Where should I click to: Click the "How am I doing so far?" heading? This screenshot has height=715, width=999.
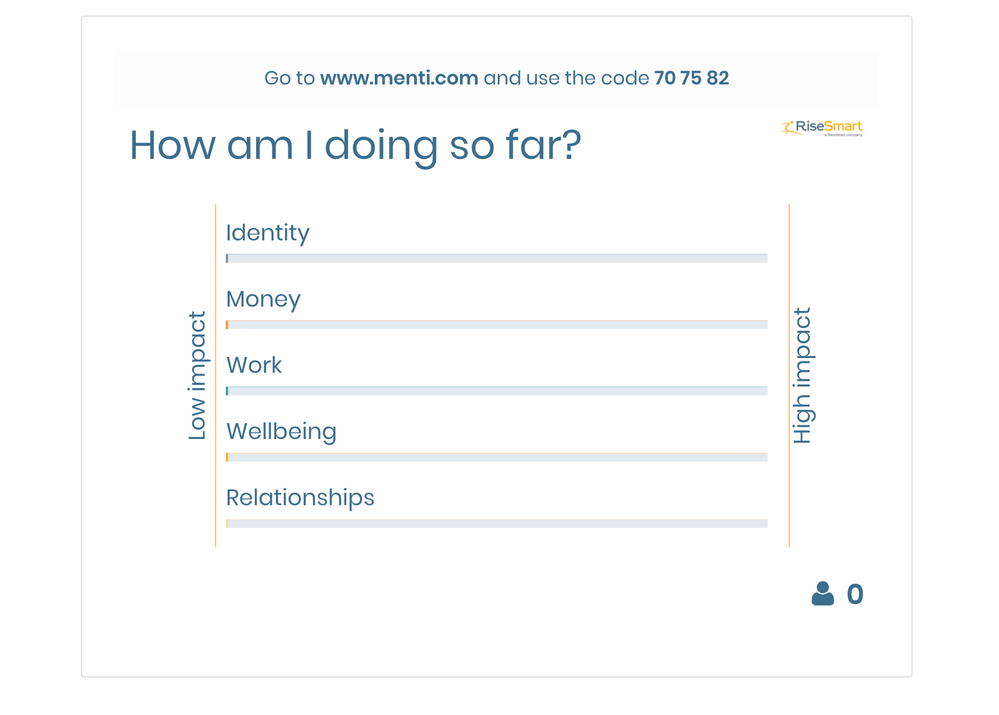coord(355,146)
